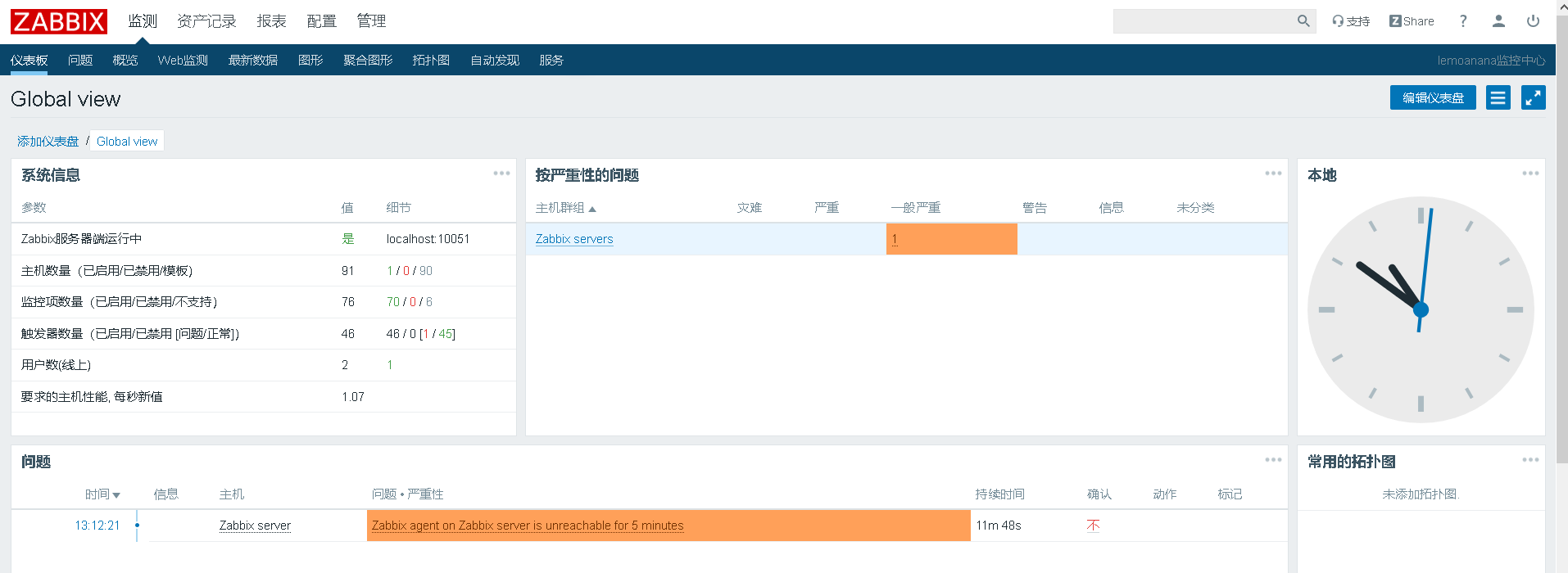
Task: Open the user profile icon
Action: [x=1498, y=21]
